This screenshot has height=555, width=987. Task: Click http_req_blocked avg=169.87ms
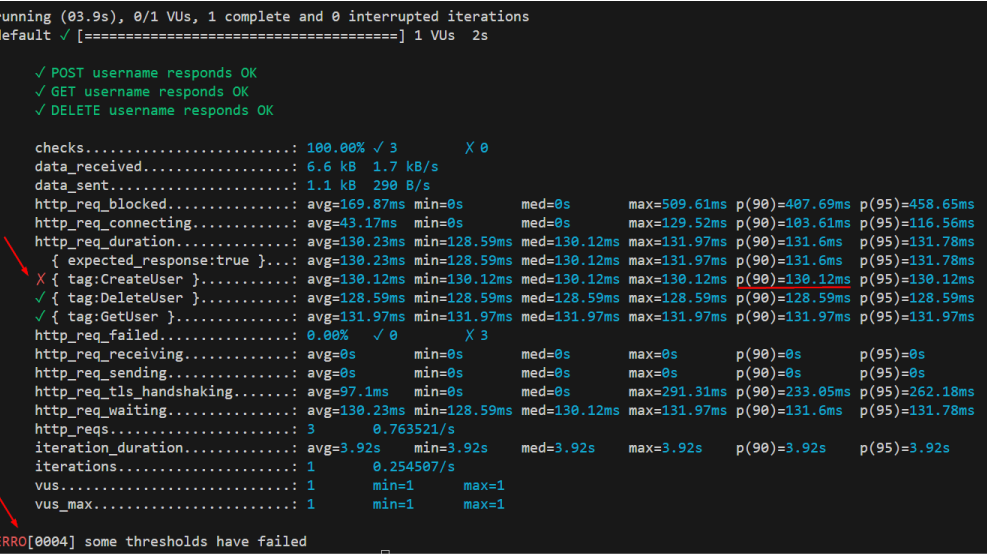356,205
